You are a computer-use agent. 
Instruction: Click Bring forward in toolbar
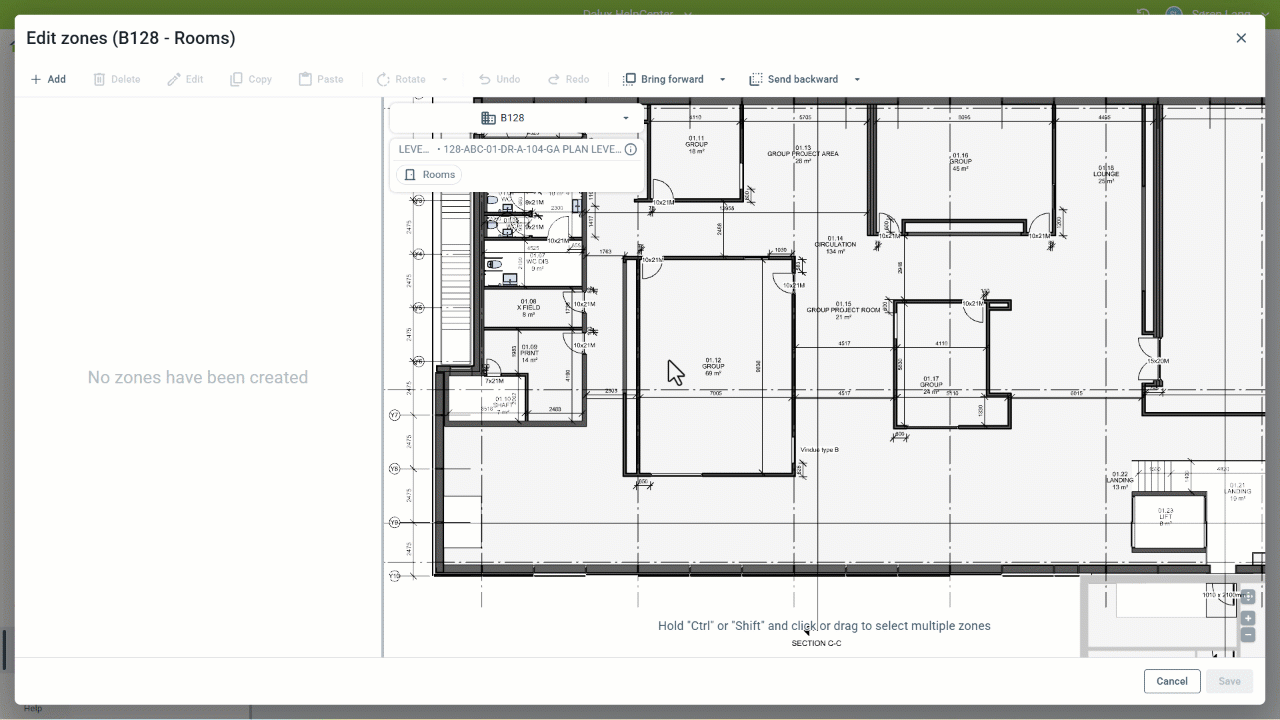(663, 79)
